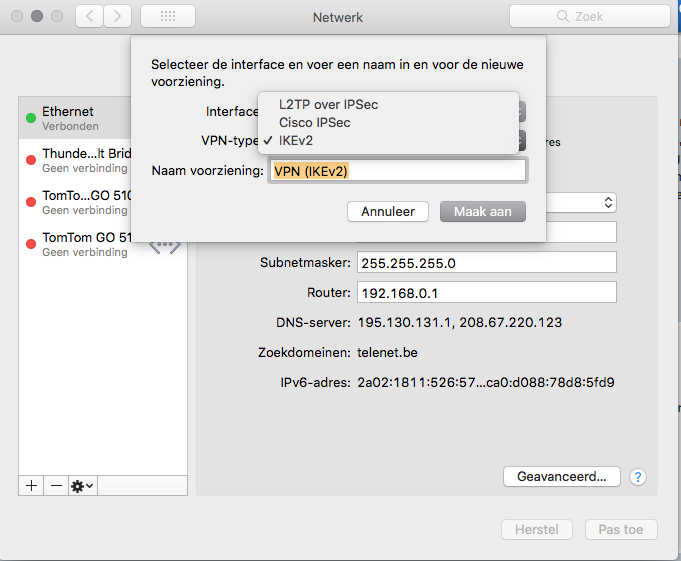Click the Subnetmasker field
The image size is (681, 561).
coord(485,262)
